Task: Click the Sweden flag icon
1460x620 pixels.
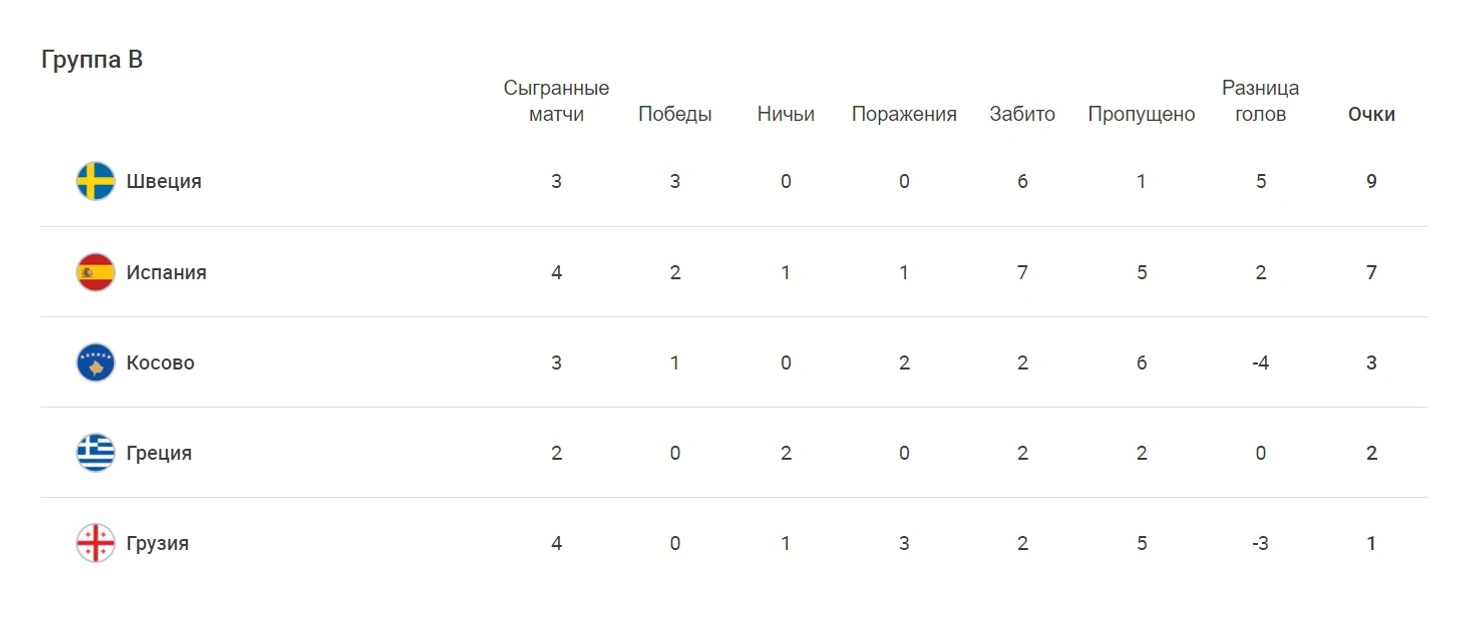Action: click(x=96, y=181)
